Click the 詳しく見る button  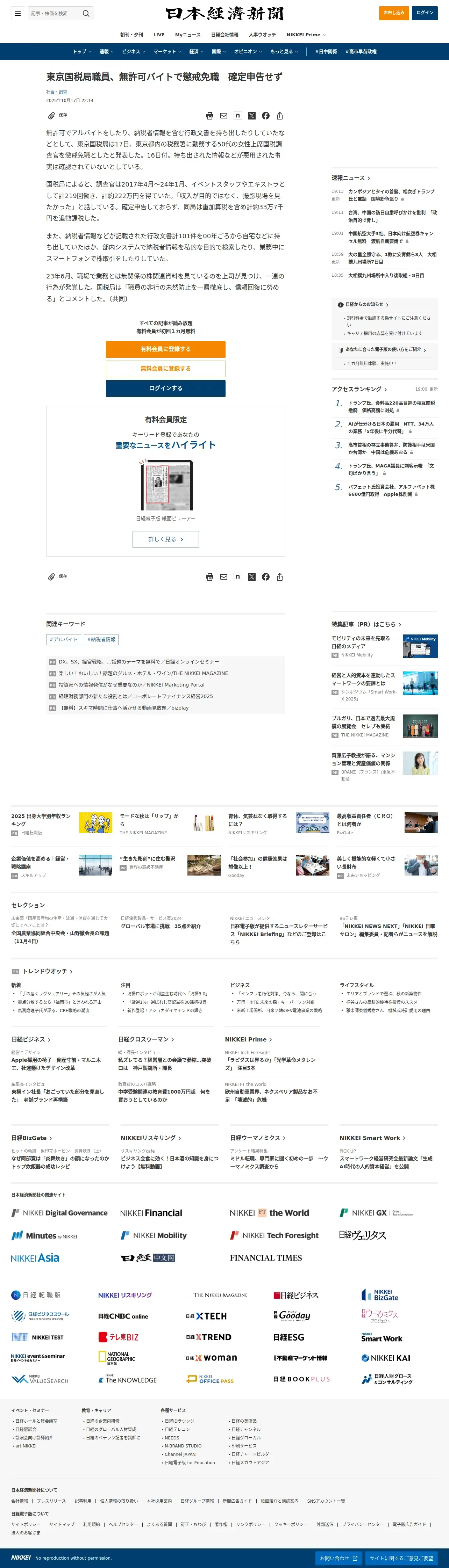(166, 539)
